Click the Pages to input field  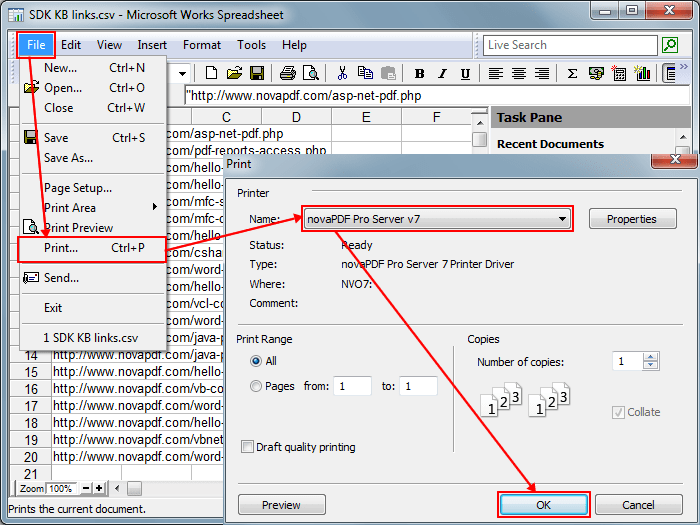point(418,386)
